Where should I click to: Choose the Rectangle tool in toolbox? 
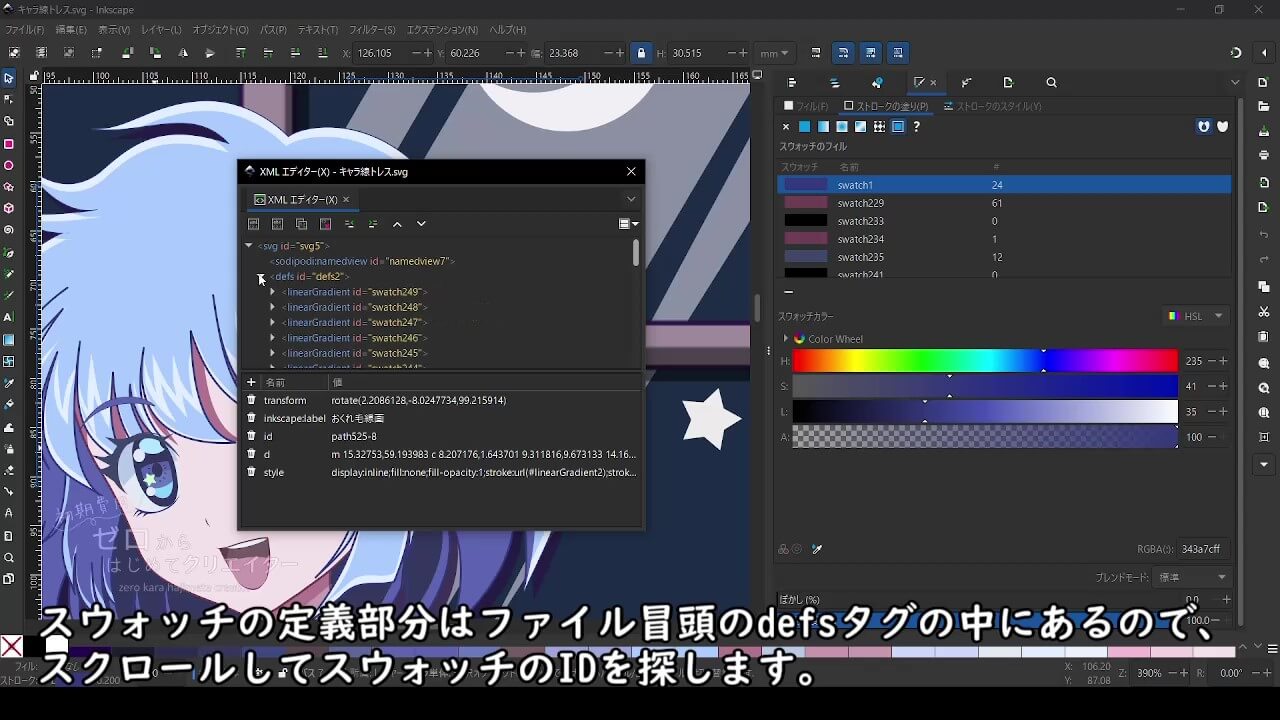click(9, 144)
